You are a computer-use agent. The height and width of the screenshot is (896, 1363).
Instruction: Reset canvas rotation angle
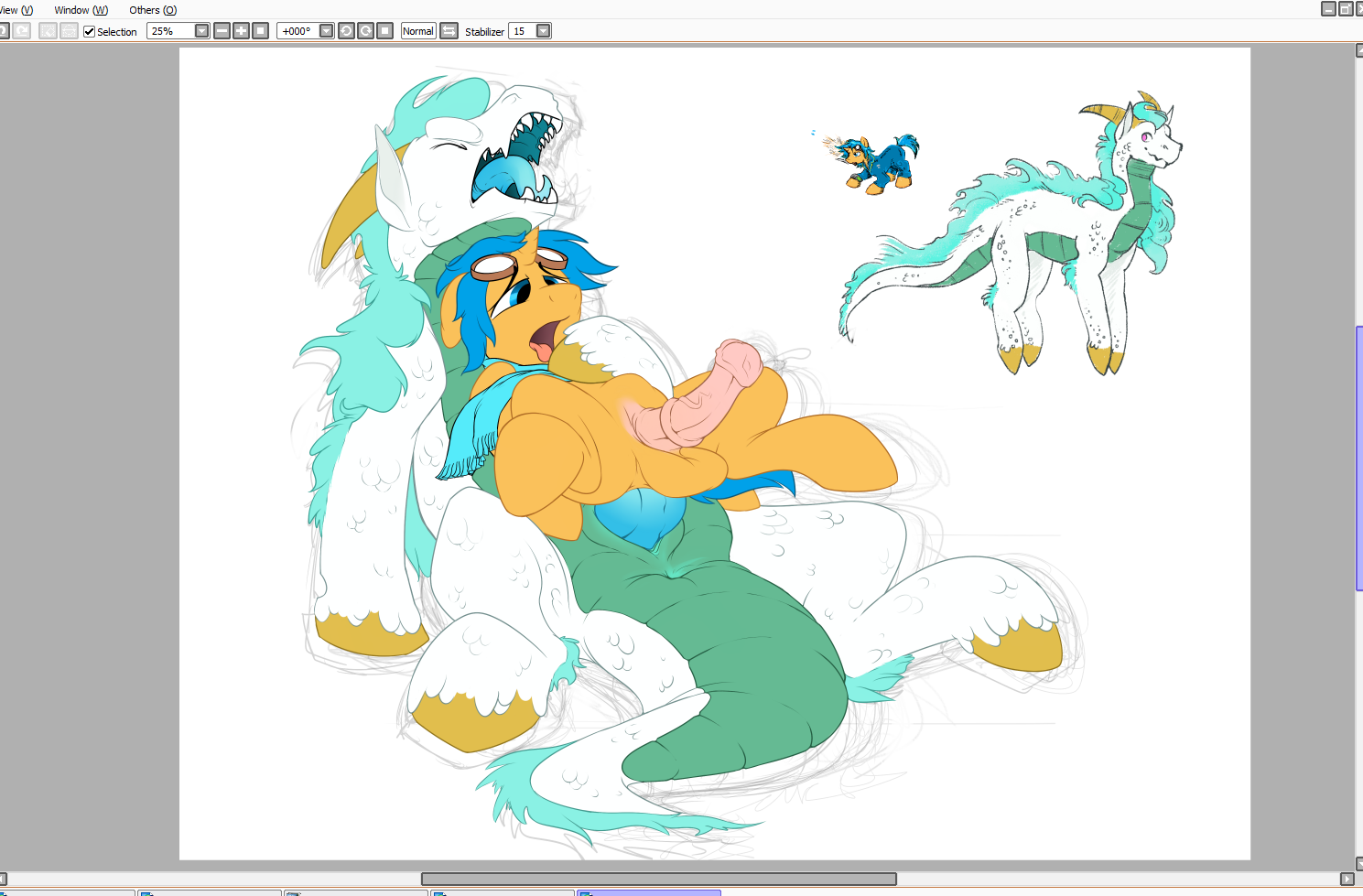(384, 31)
